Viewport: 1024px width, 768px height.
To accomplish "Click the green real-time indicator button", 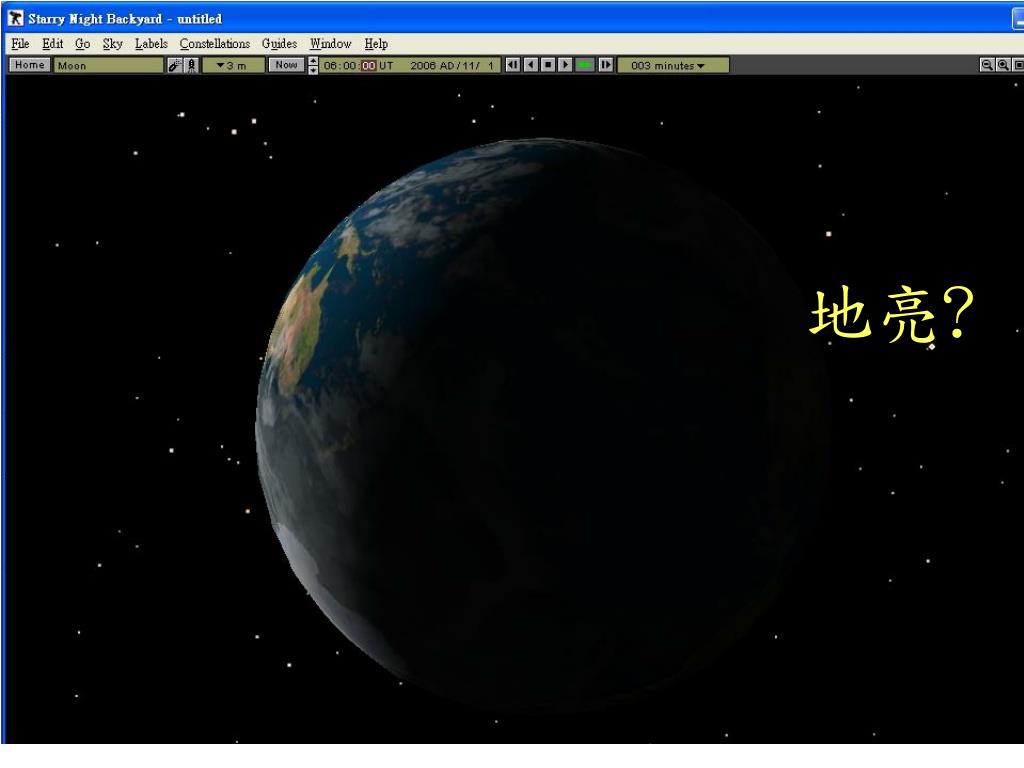I will [584, 65].
